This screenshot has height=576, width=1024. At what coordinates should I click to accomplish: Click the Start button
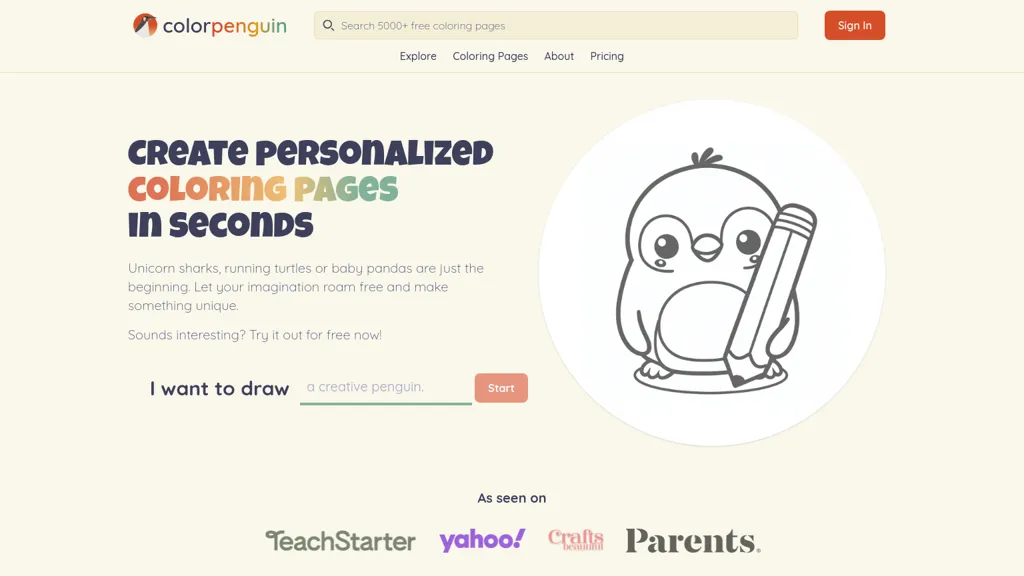(501, 388)
